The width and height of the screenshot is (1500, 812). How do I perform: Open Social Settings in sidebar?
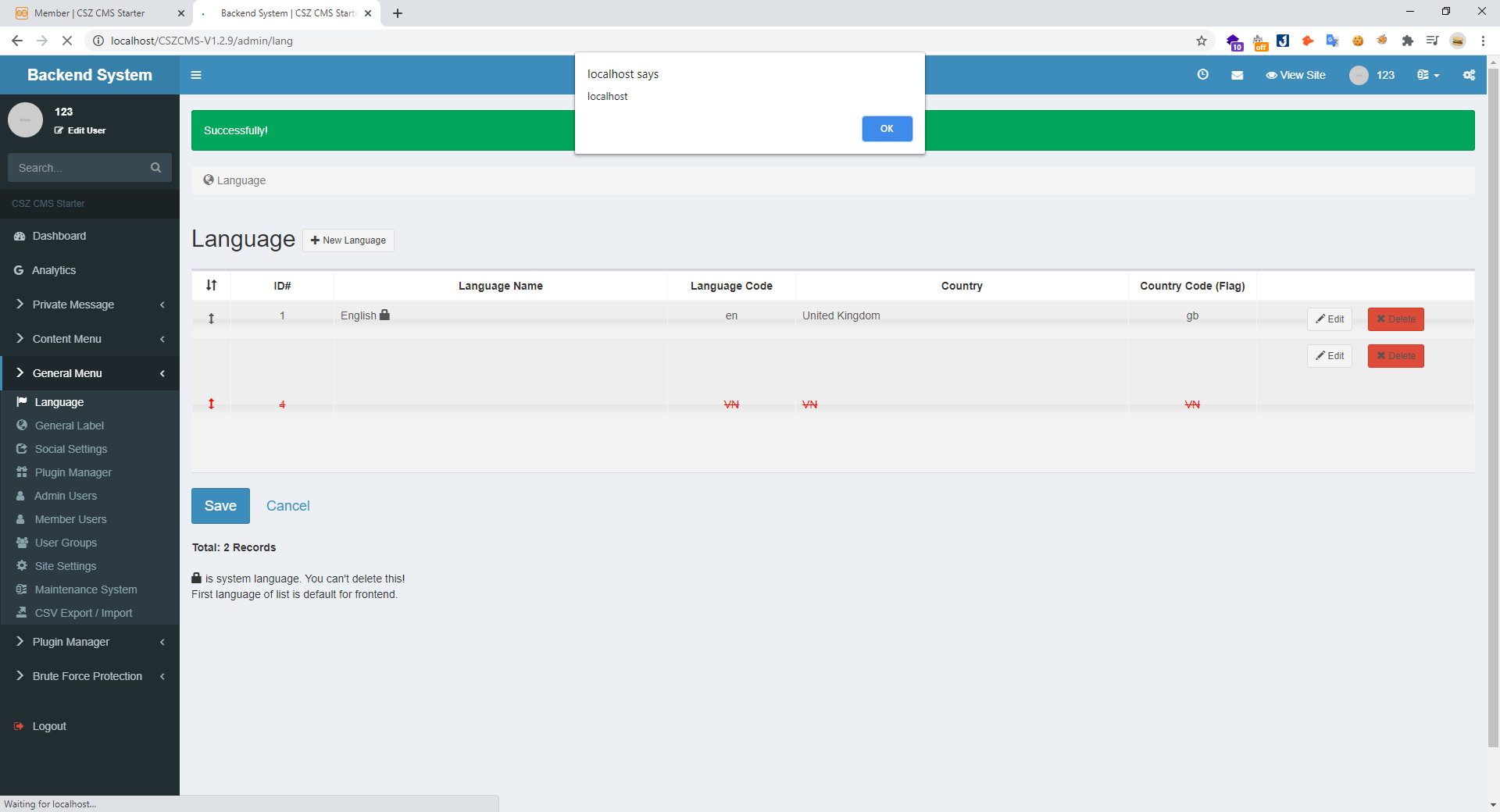pos(90,449)
